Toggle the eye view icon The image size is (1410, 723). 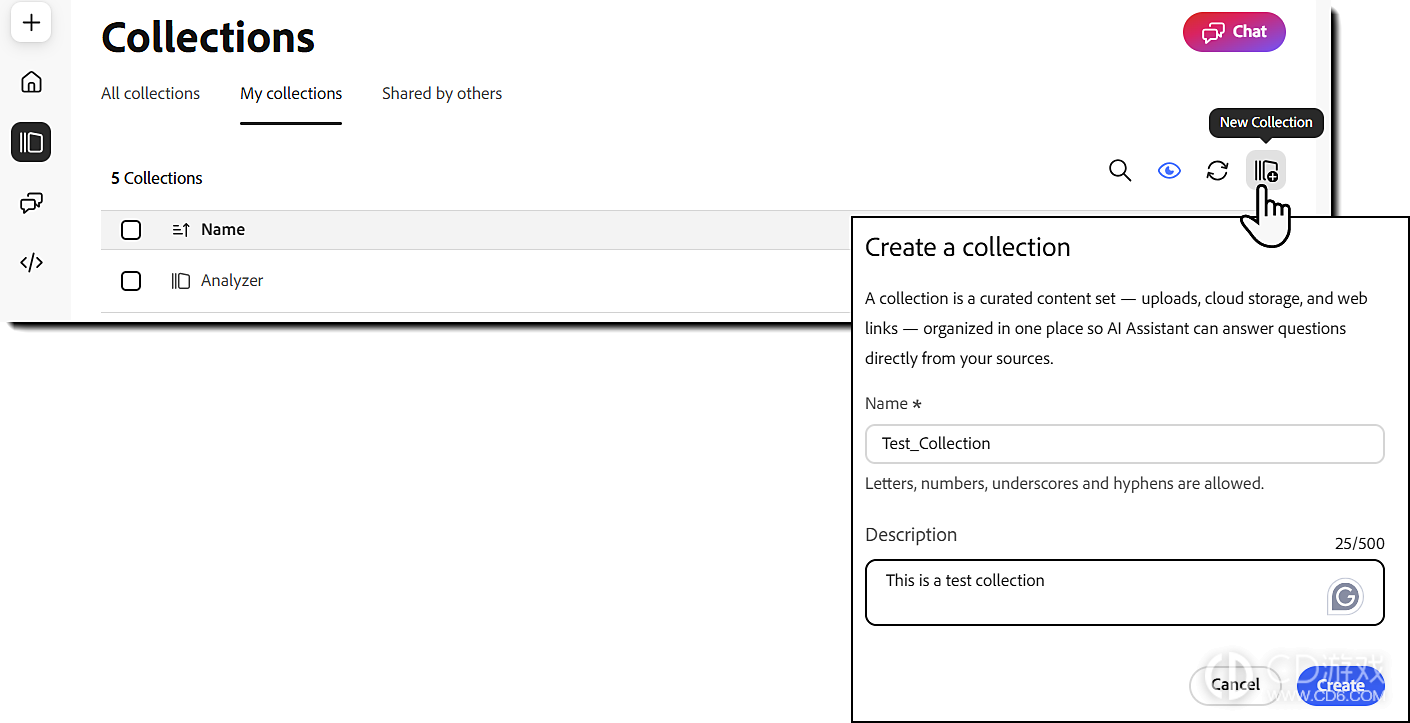(x=1169, y=171)
